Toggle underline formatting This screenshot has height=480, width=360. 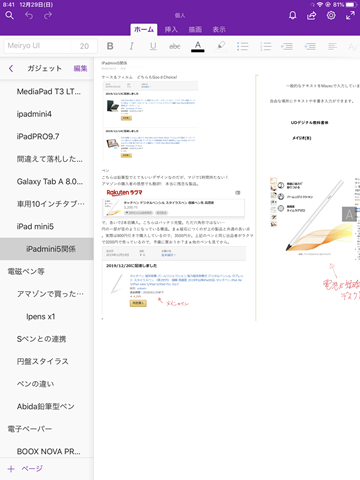coord(153,46)
